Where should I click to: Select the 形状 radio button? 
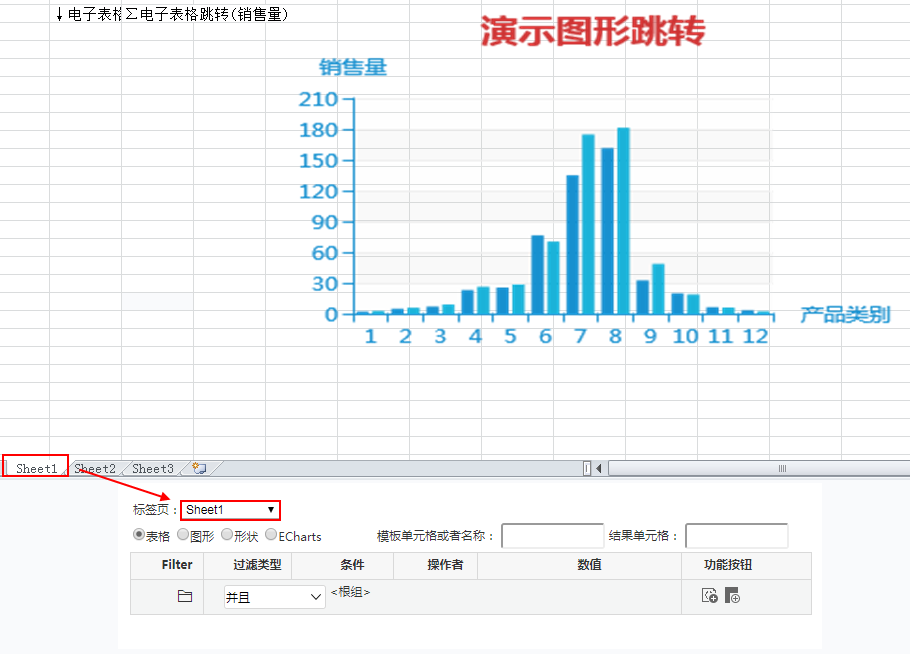227,534
